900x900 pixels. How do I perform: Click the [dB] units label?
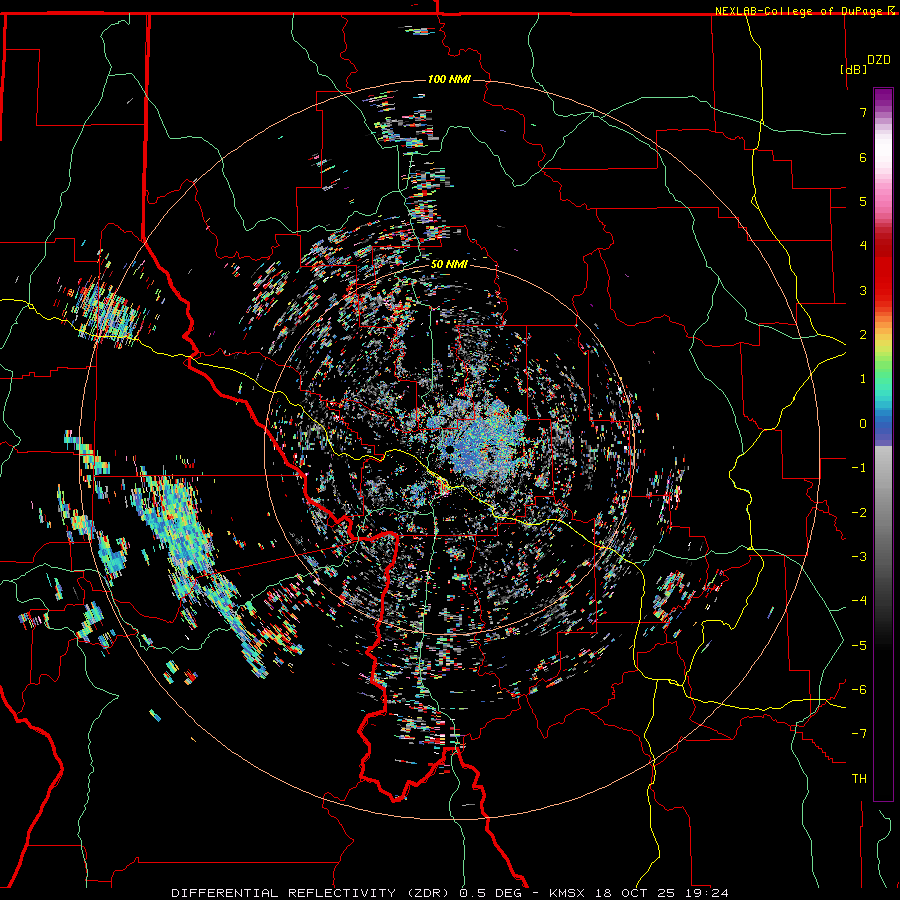854,69
